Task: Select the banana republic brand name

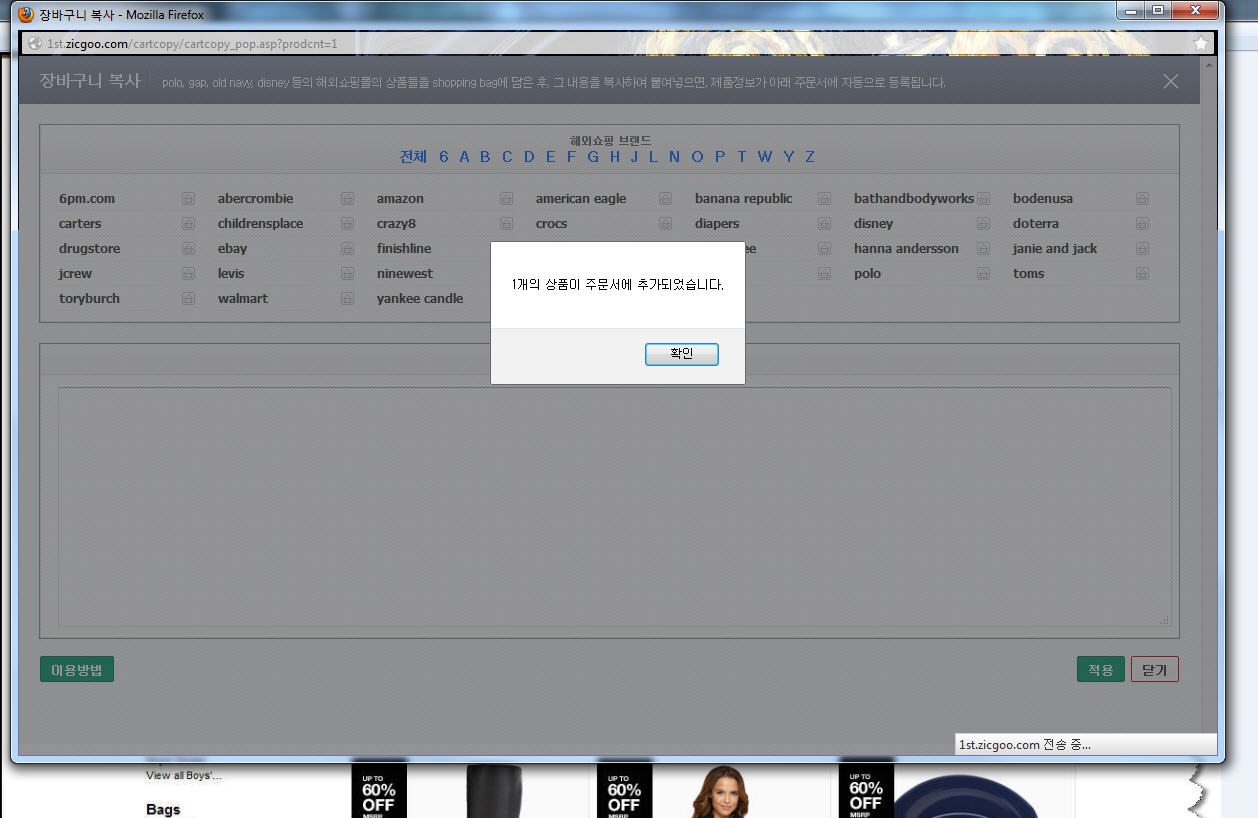Action: 744,198
